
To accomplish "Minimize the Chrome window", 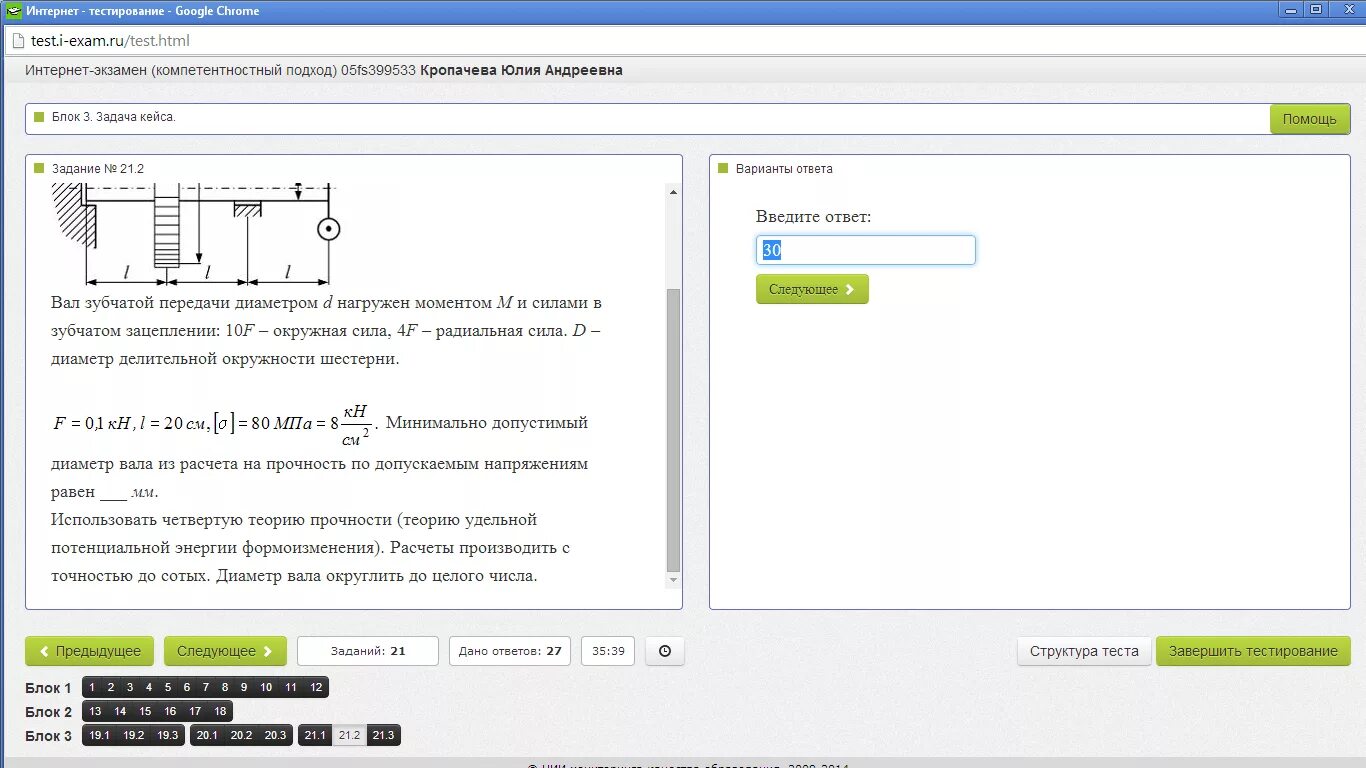I will (1291, 9).
